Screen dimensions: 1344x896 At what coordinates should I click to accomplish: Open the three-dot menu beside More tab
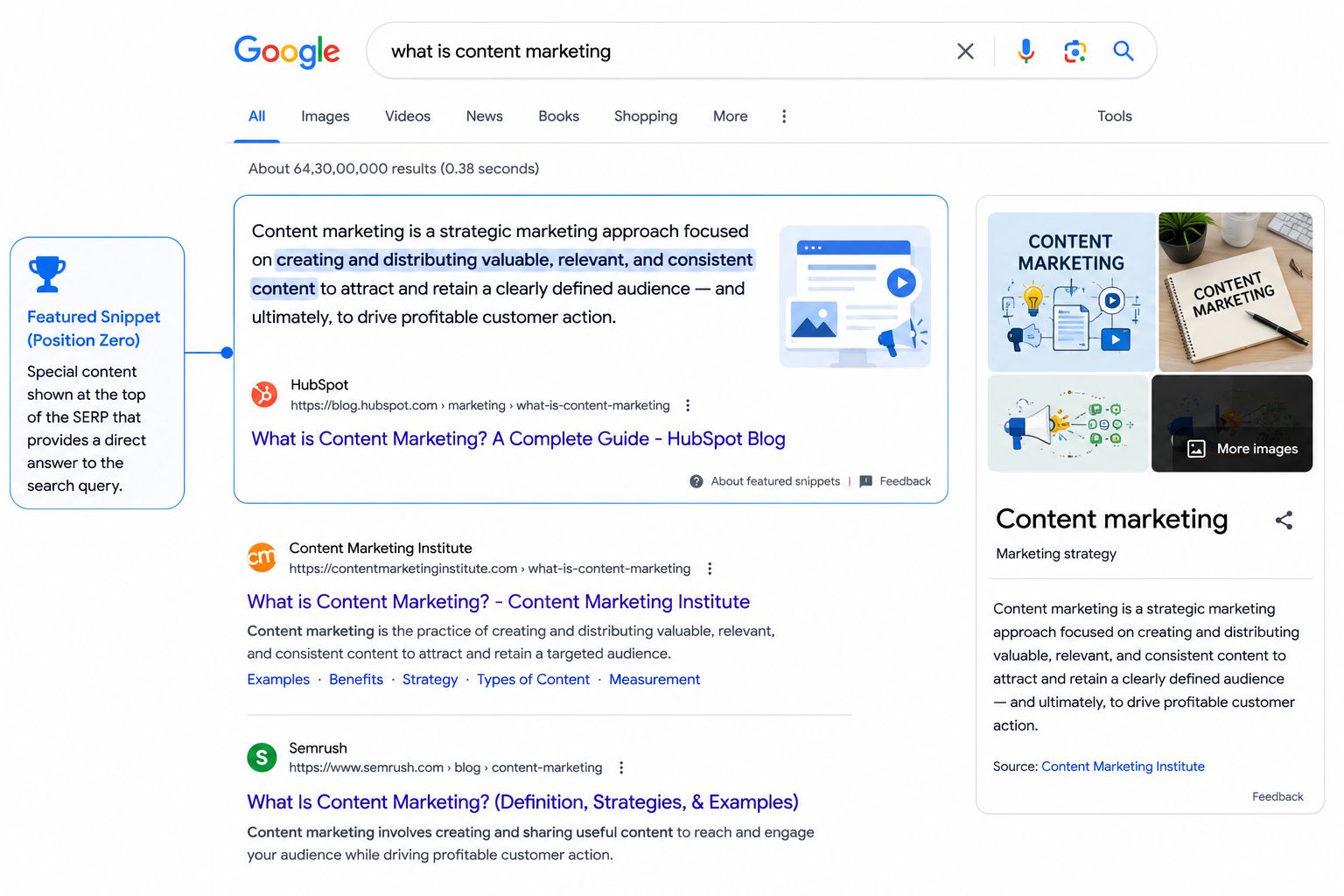pyautogui.click(x=784, y=116)
